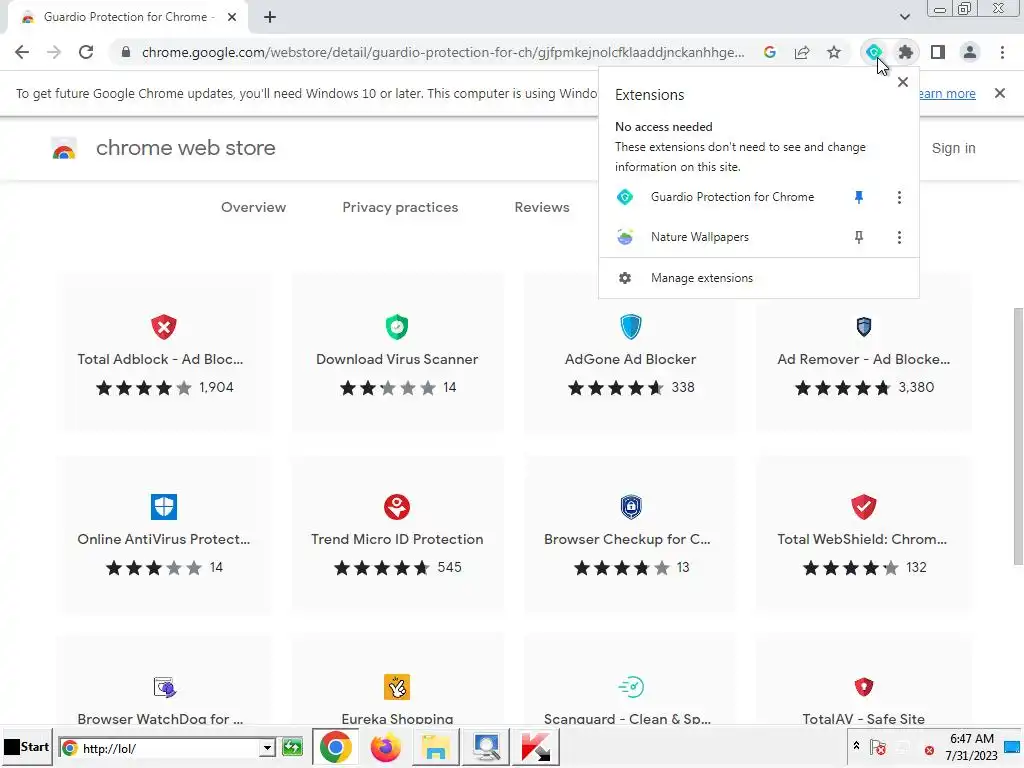
Task: Click the 1,904 rating count on Total Adblock
Action: point(216,388)
